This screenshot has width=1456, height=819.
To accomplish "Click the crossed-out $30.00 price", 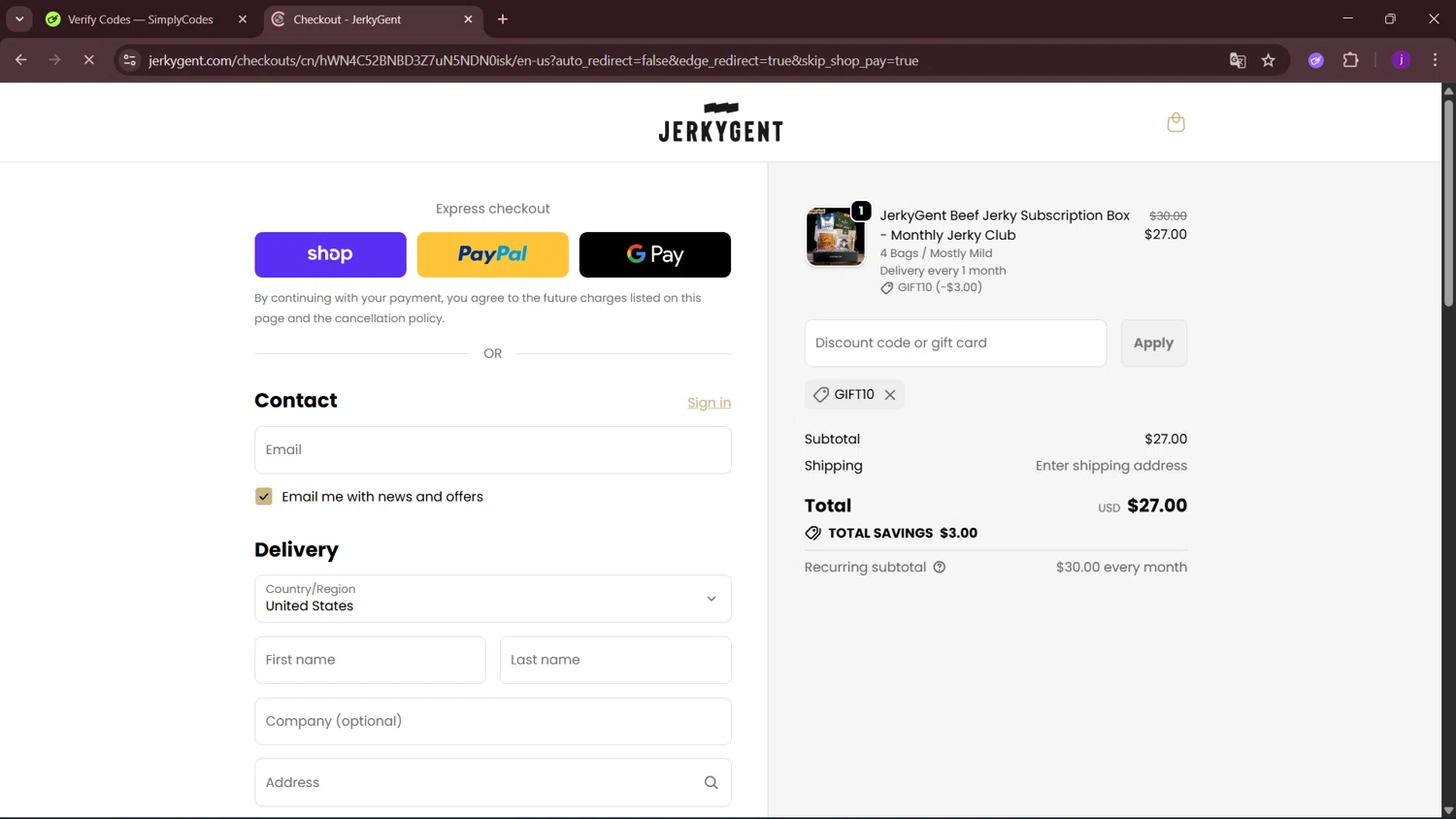I will click(1168, 215).
